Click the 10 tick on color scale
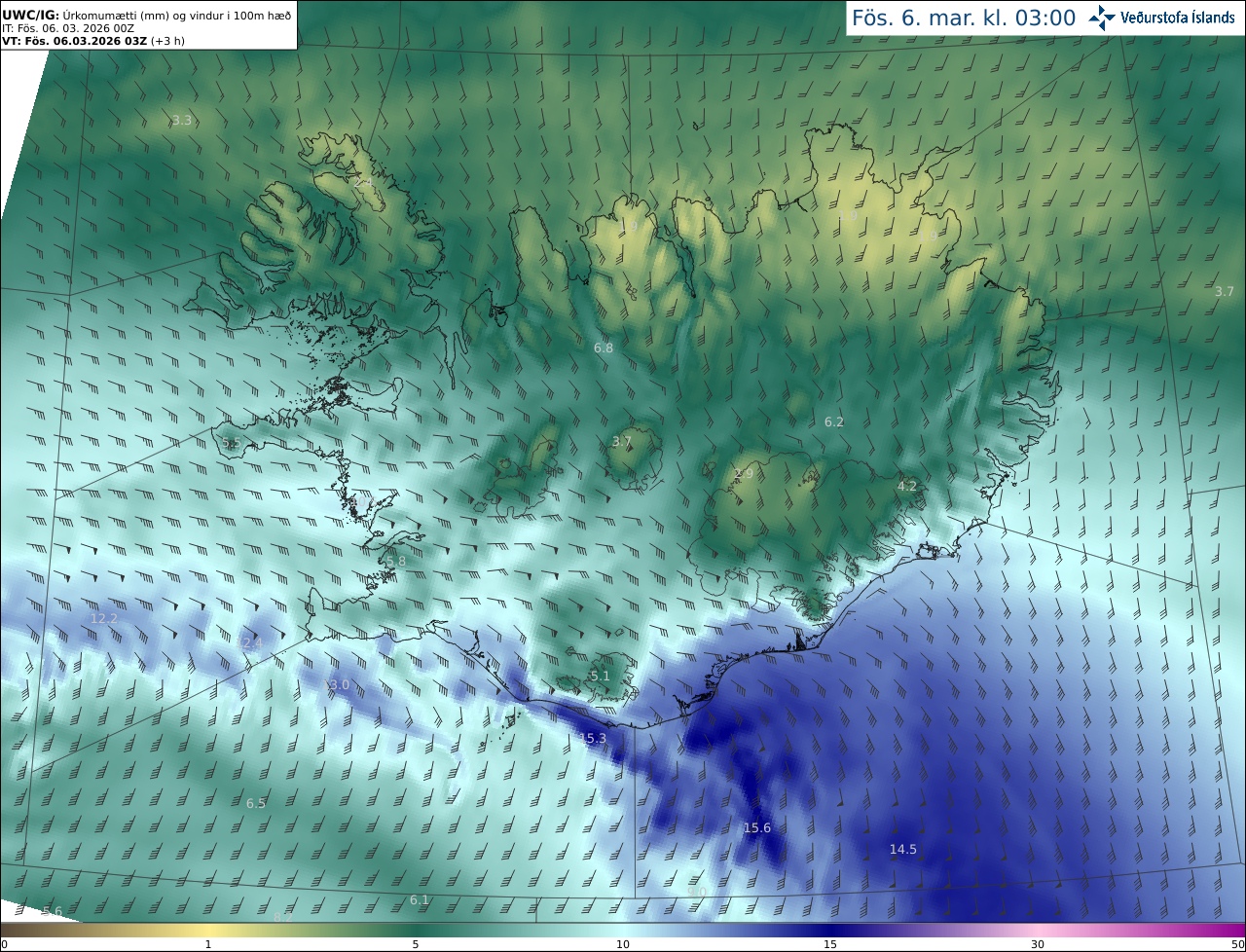1246x952 pixels. [623, 944]
